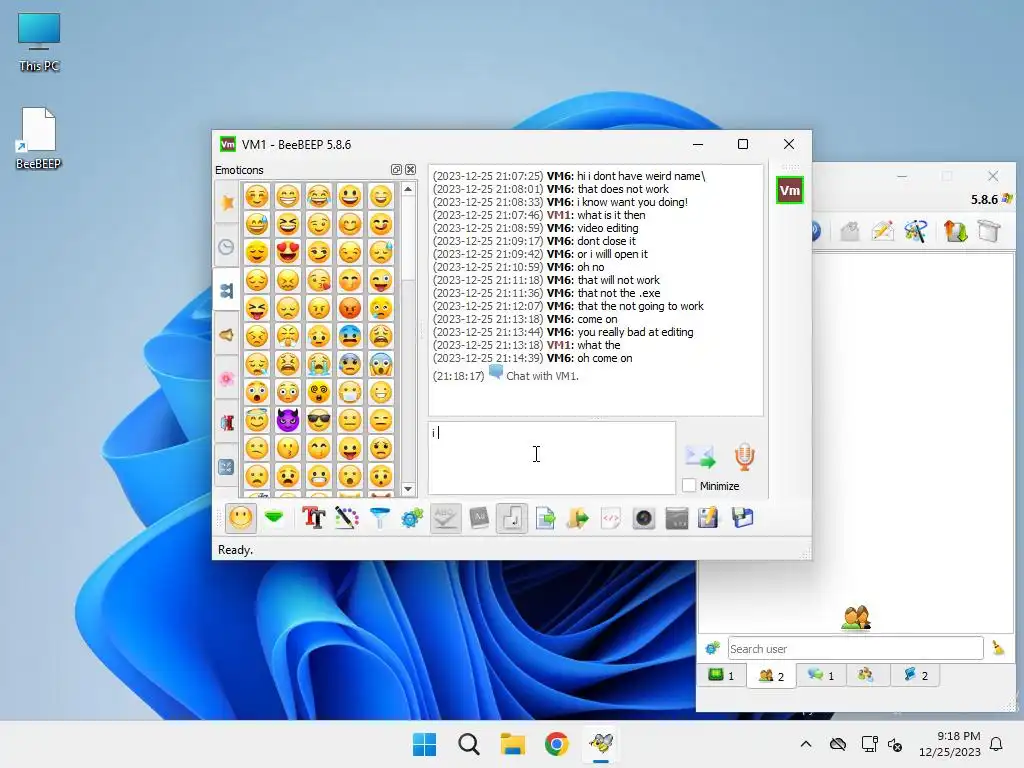
Task: Open the red car travel emoticon tab
Action: (227, 423)
